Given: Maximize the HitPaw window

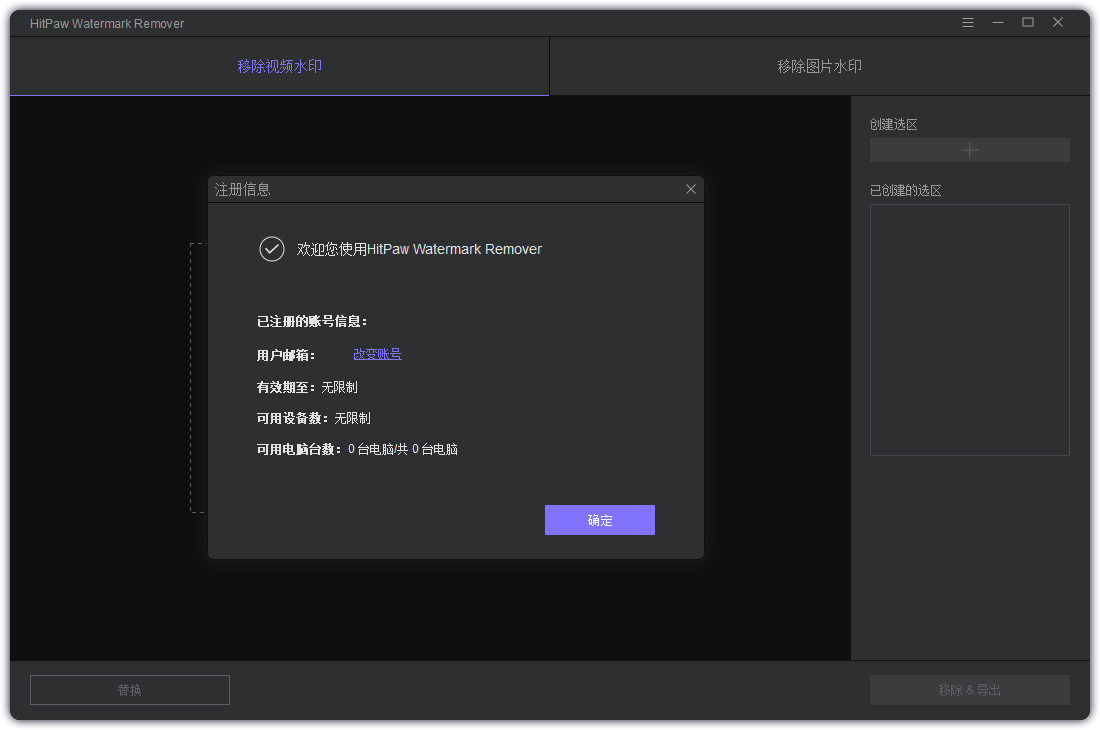Looking at the screenshot, I should coord(1028,22).
